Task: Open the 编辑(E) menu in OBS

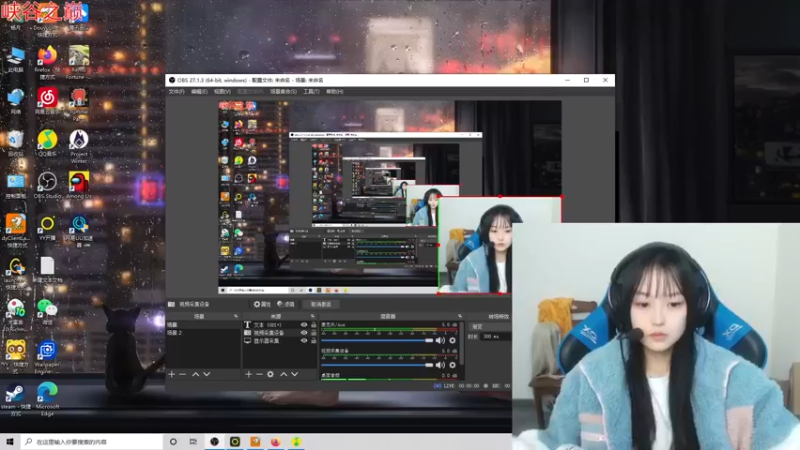Action: (x=199, y=91)
